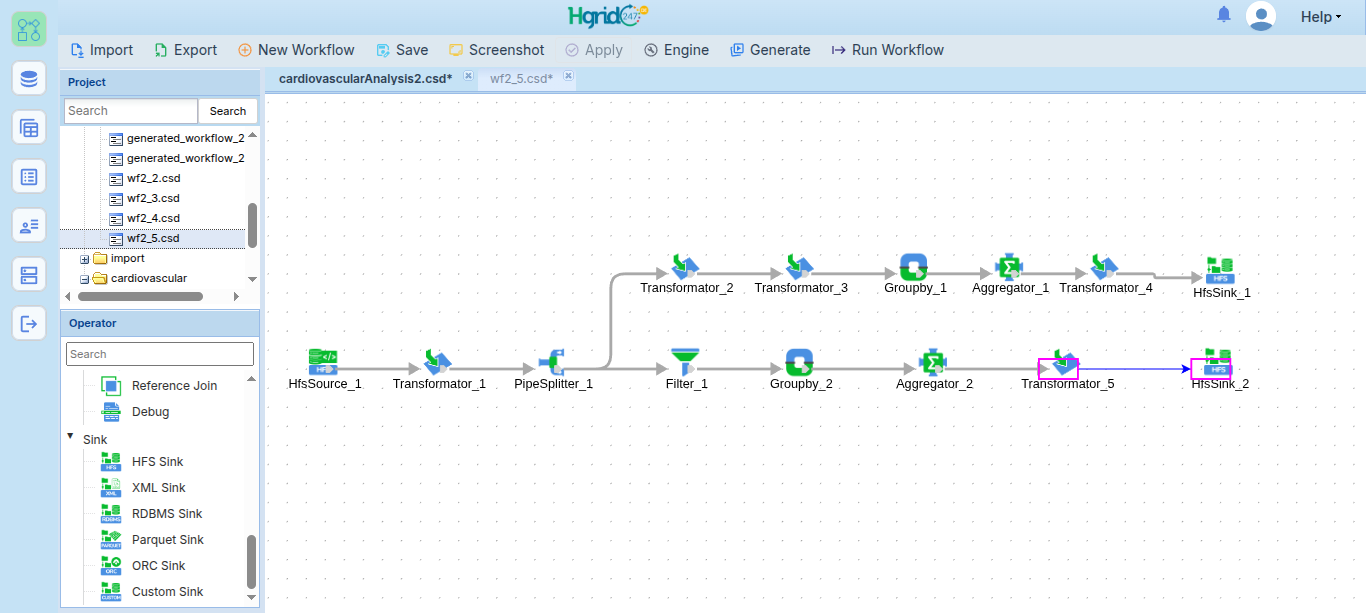1366x613 pixels.
Task: Collapse the Sink operator group
Action: pos(70,436)
